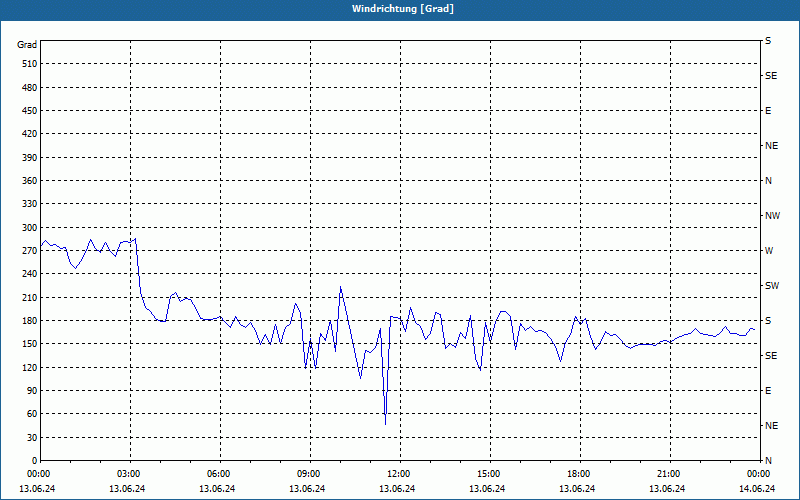This screenshot has height=500, width=800.
Task: Click the lowest dip of the blue line
Action: click(x=385, y=424)
